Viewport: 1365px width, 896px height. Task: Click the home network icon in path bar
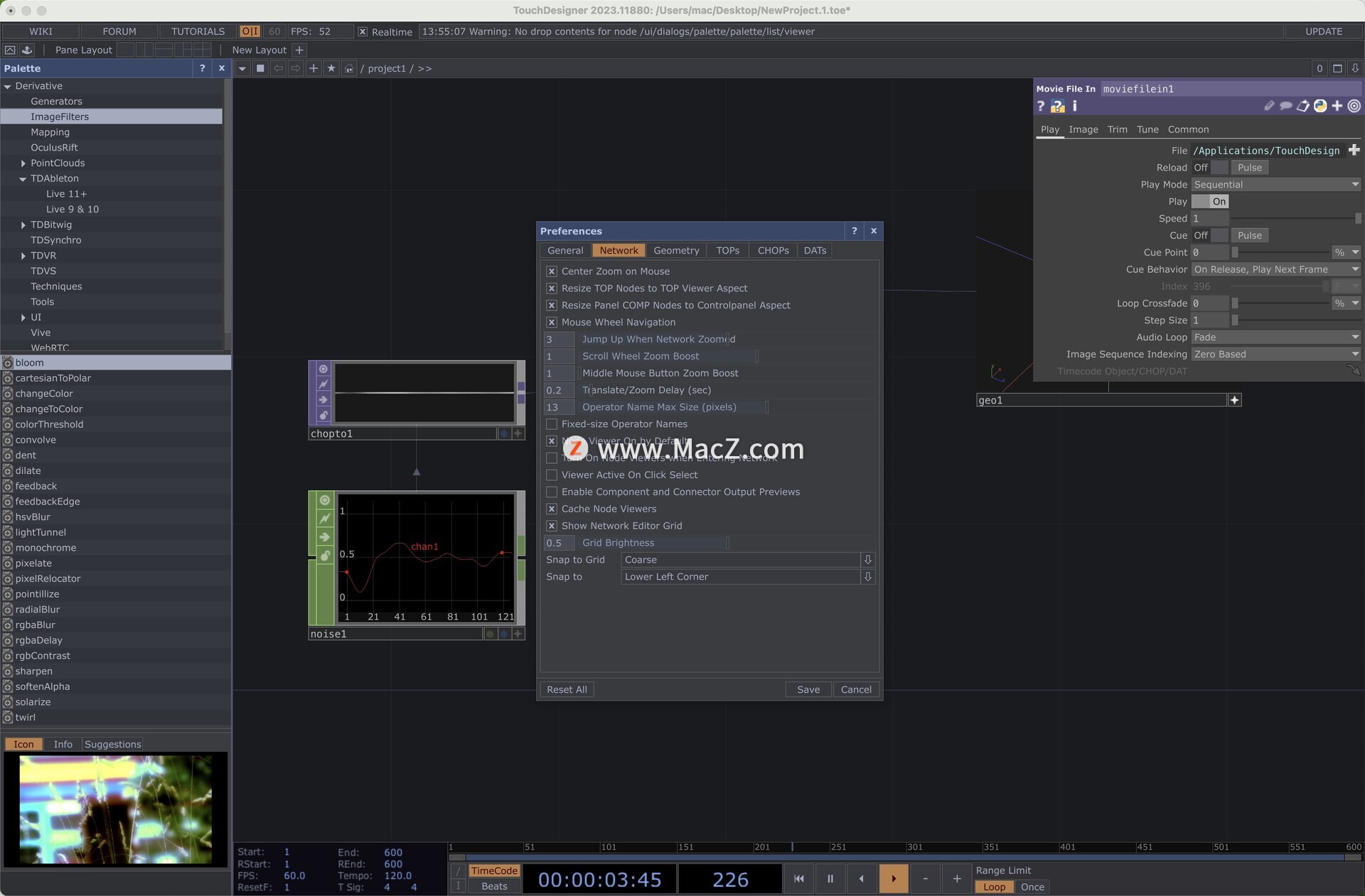(x=348, y=69)
